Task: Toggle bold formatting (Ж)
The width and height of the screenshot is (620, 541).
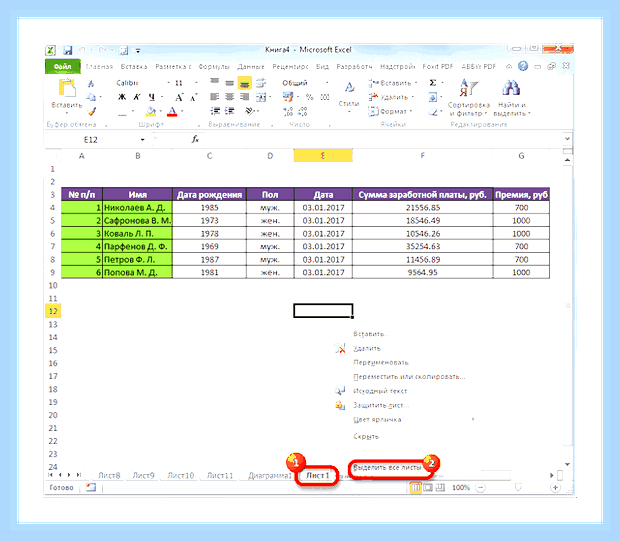Action: click(x=122, y=97)
